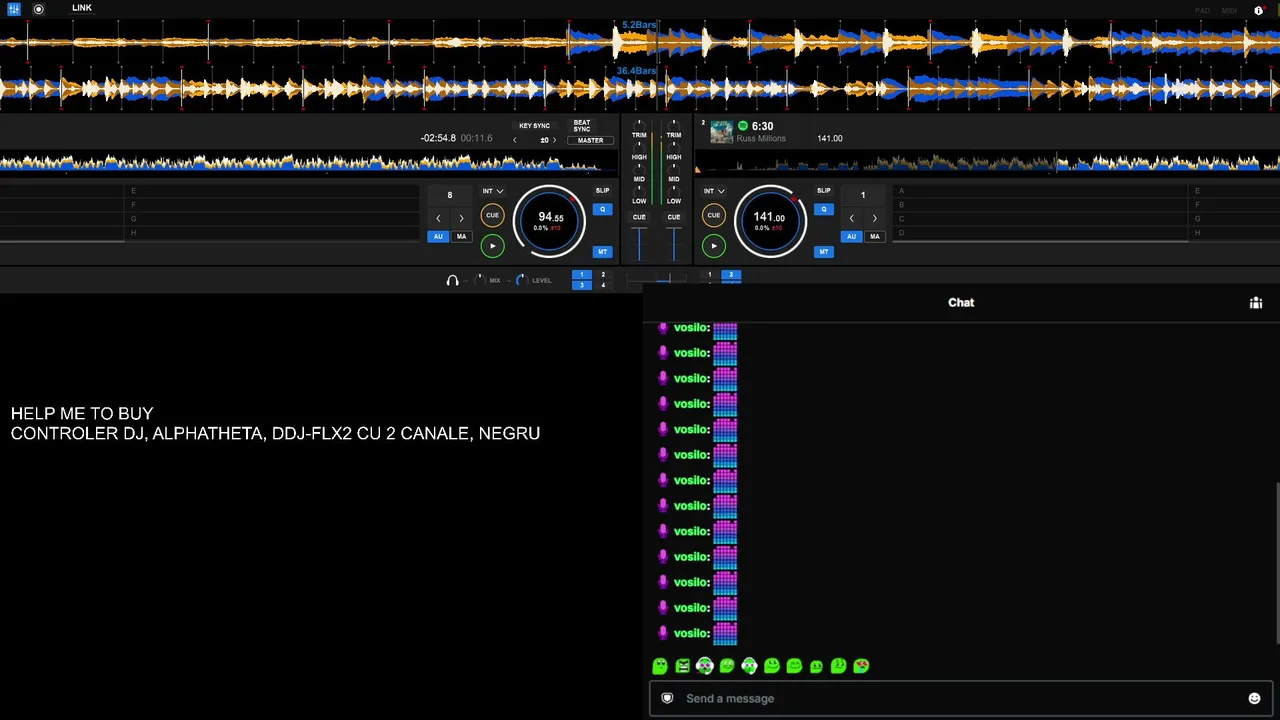Click the deck 2 album artwork thumbnail
The height and width of the screenshot is (720, 1280).
click(x=721, y=132)
